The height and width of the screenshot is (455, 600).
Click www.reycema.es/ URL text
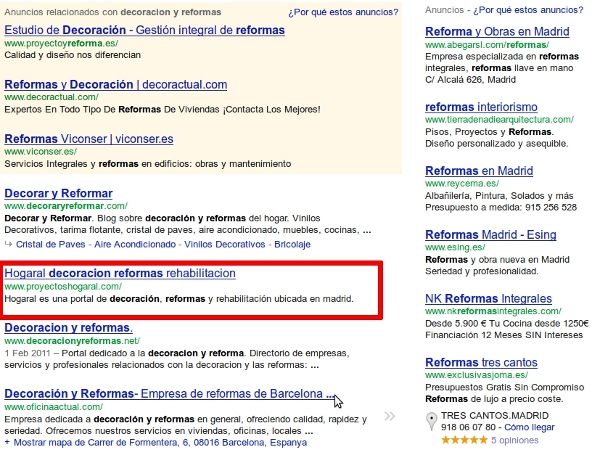coord(462,184)
